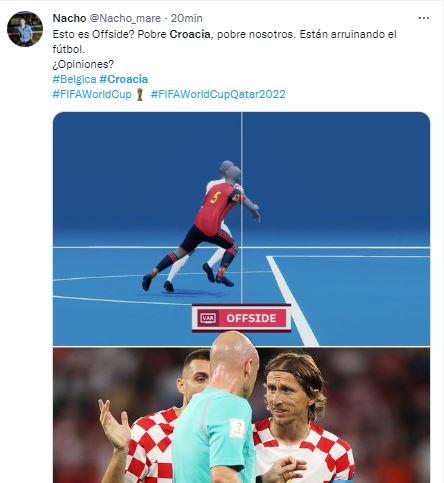The image size is (444, 483).
Task: Open the @Nacho_mare handle link
Action: tap(125, 18)
